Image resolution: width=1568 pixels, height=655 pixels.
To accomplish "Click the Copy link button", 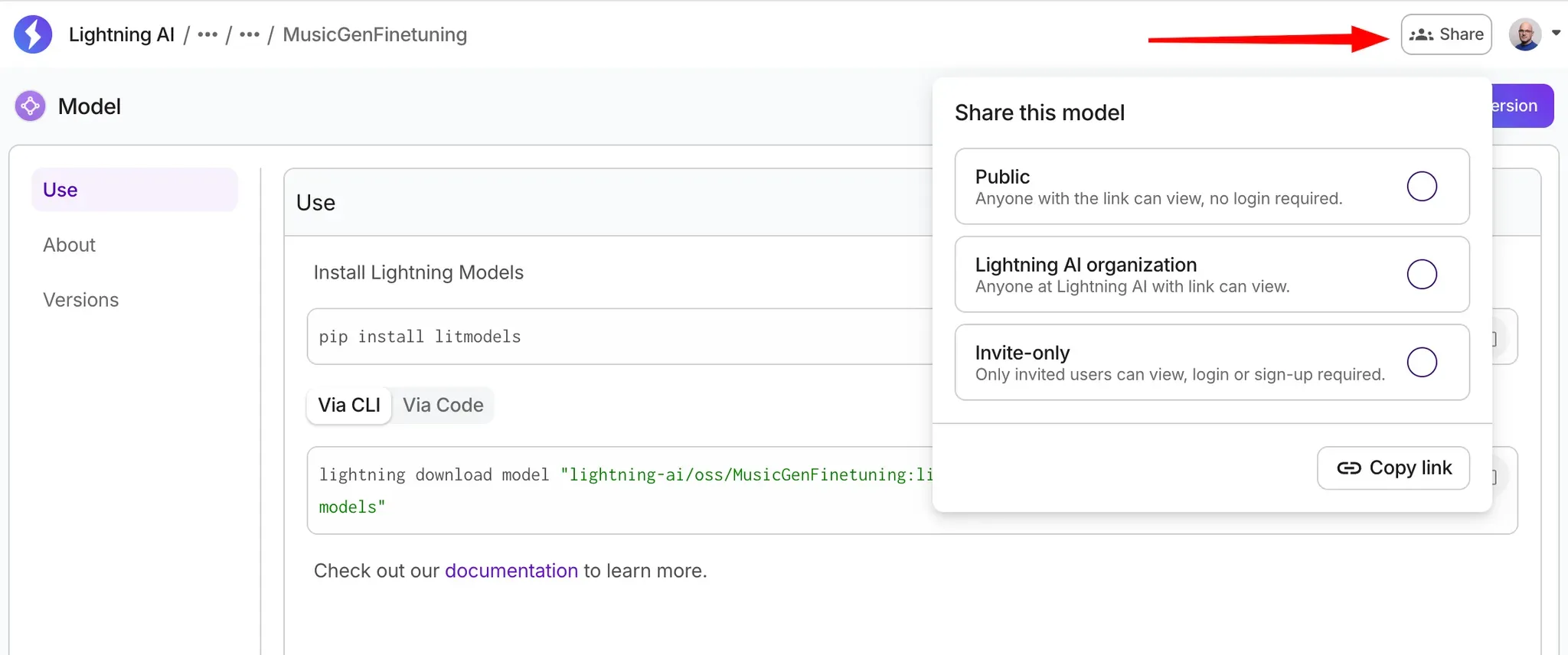I will (1393, 468).
